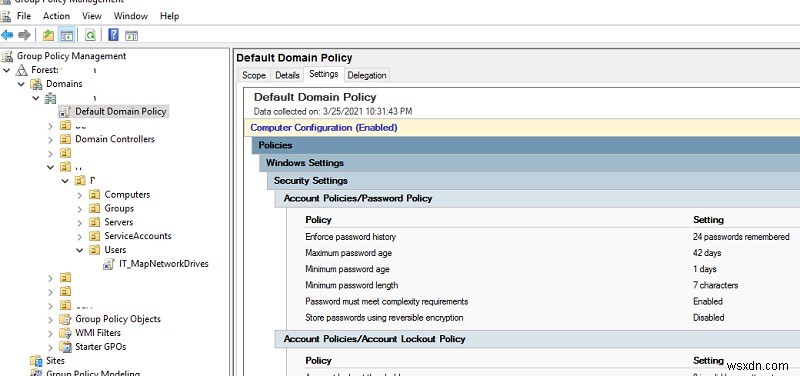800x376 pixels.
Task: Collapse the Windows Settings section header
Action: pyautogui.click(x=530, y=163)
